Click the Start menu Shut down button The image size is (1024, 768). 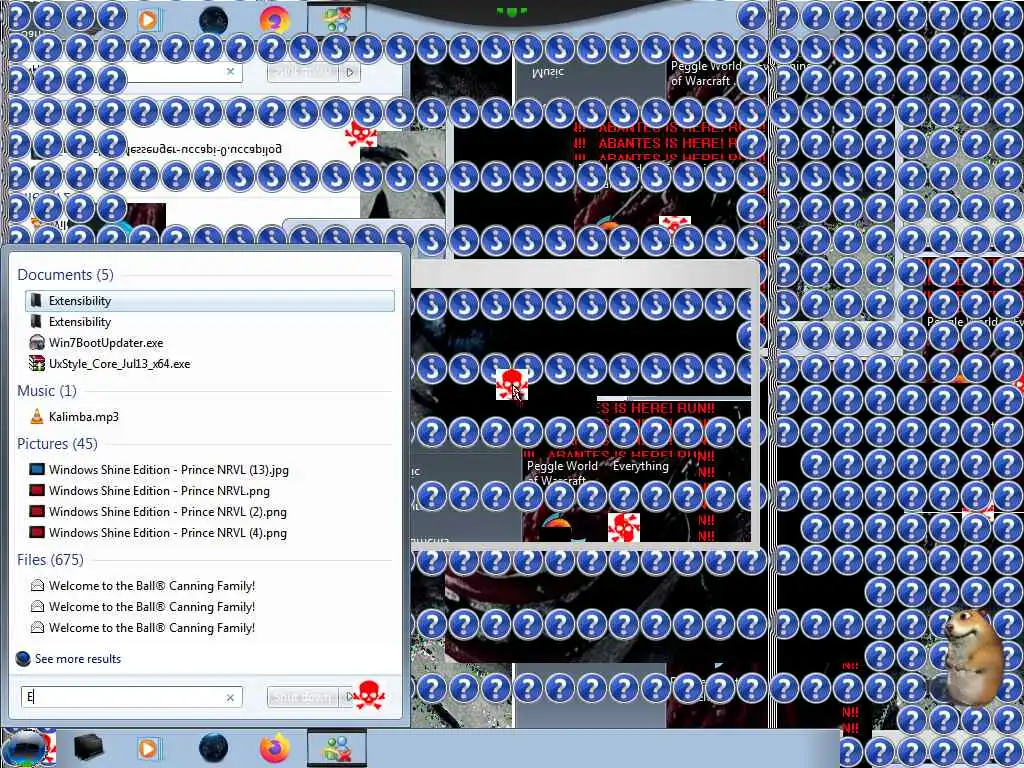coord(304,697)
